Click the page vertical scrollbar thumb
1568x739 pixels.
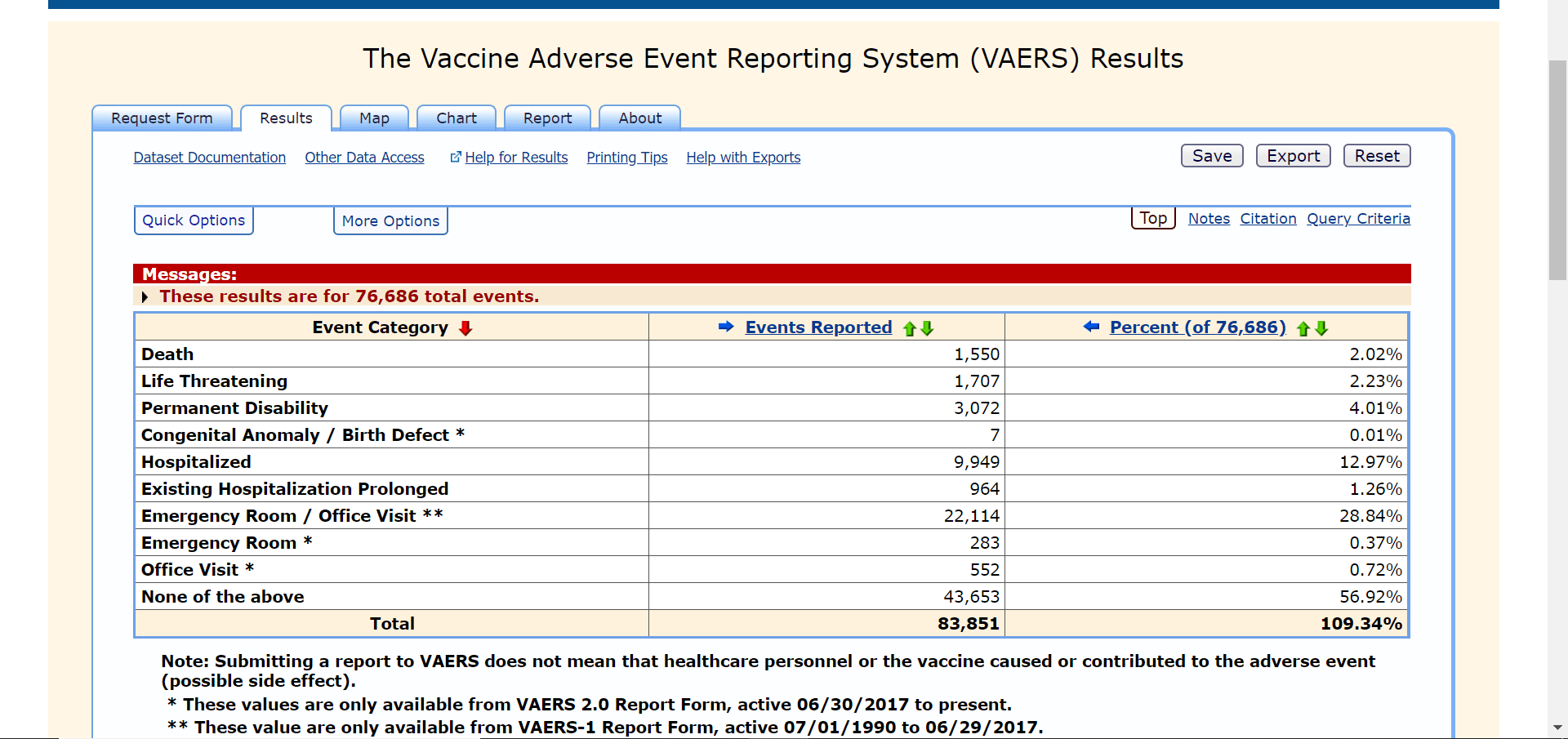pos(1557,170)
